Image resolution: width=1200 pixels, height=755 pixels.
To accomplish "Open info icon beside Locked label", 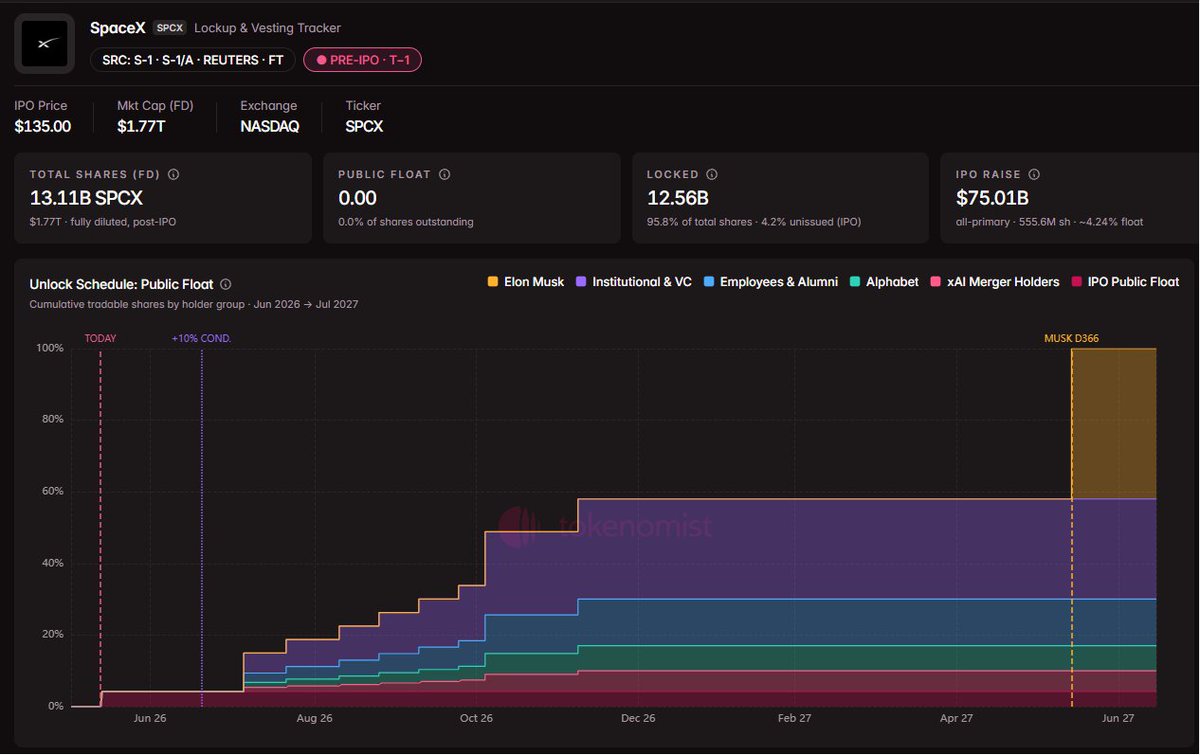I will coord(711,174).
